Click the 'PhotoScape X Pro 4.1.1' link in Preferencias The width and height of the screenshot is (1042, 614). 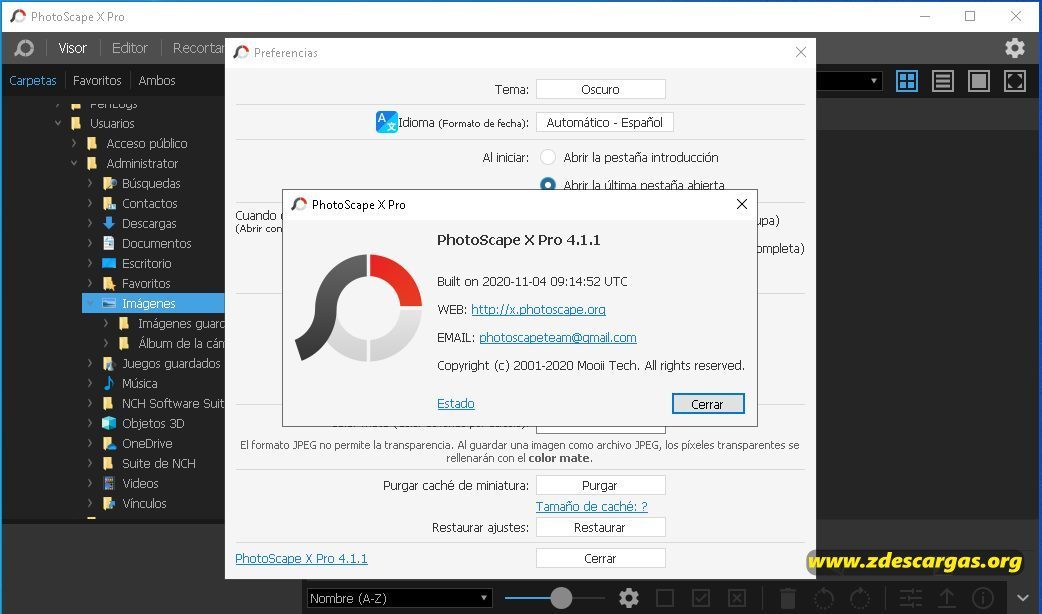[x=301, y=558]
